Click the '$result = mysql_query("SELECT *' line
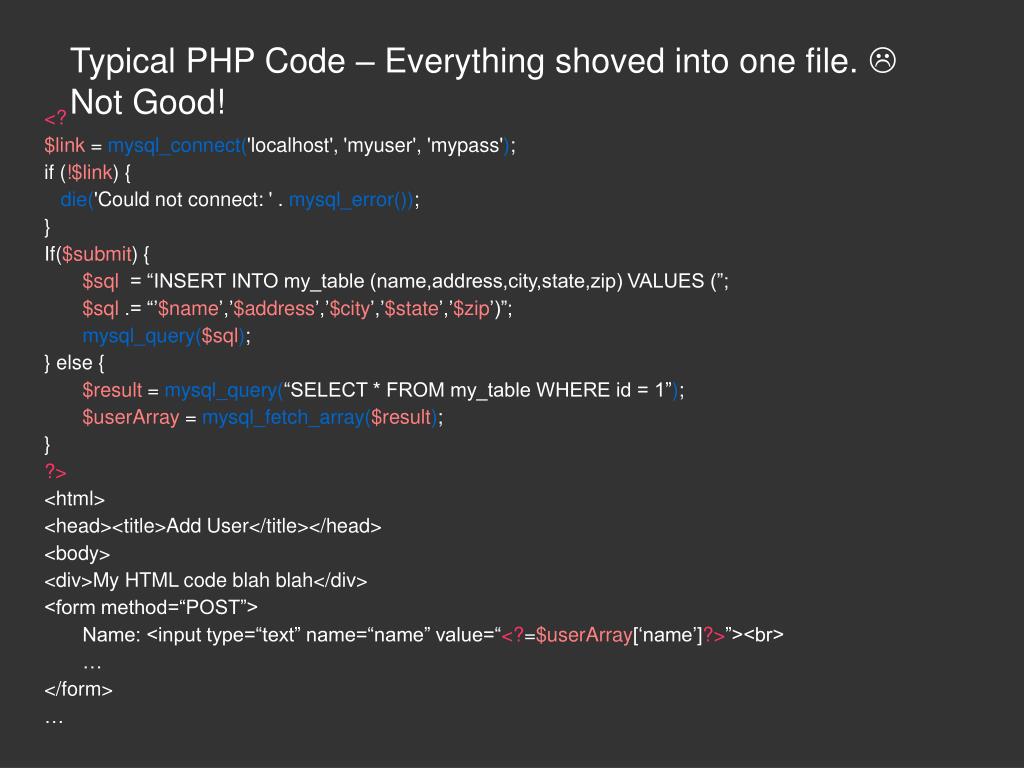 point(383,391)
